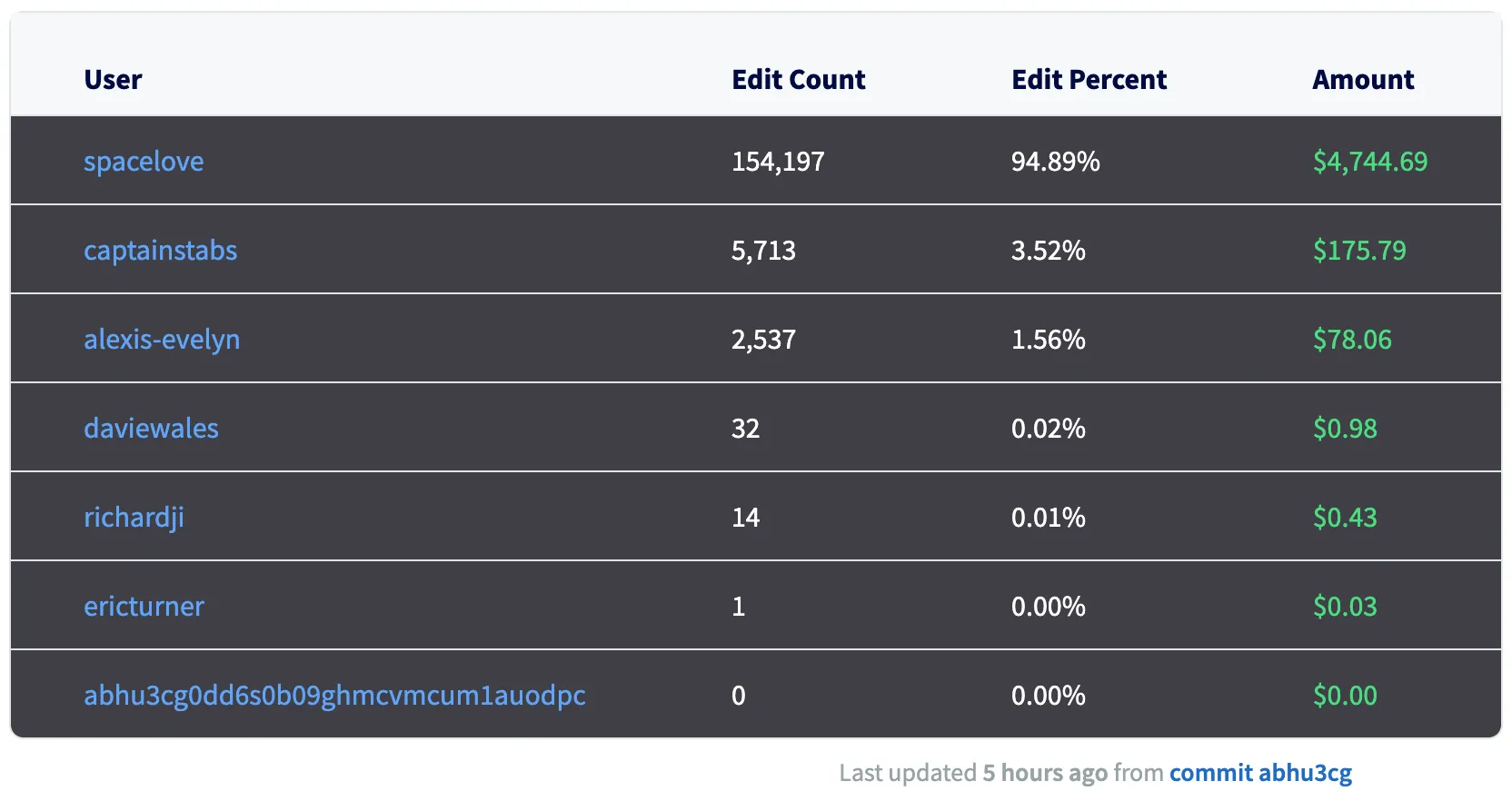Click the $175.79 amount for captainstabs
Viewport: 1512px width, 801px height.
(x=1358, y=251)
